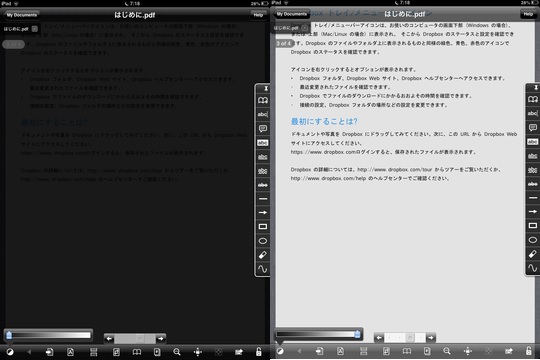Set brightness slider handle on bright screen
540x360 pixels.
click(x=357, y=334)
